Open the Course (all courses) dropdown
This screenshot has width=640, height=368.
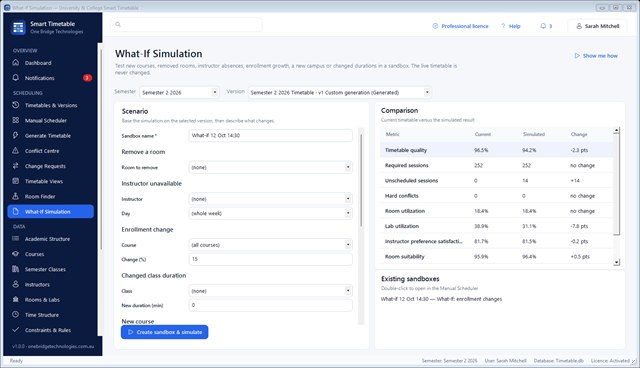click(x=271, y=245)
